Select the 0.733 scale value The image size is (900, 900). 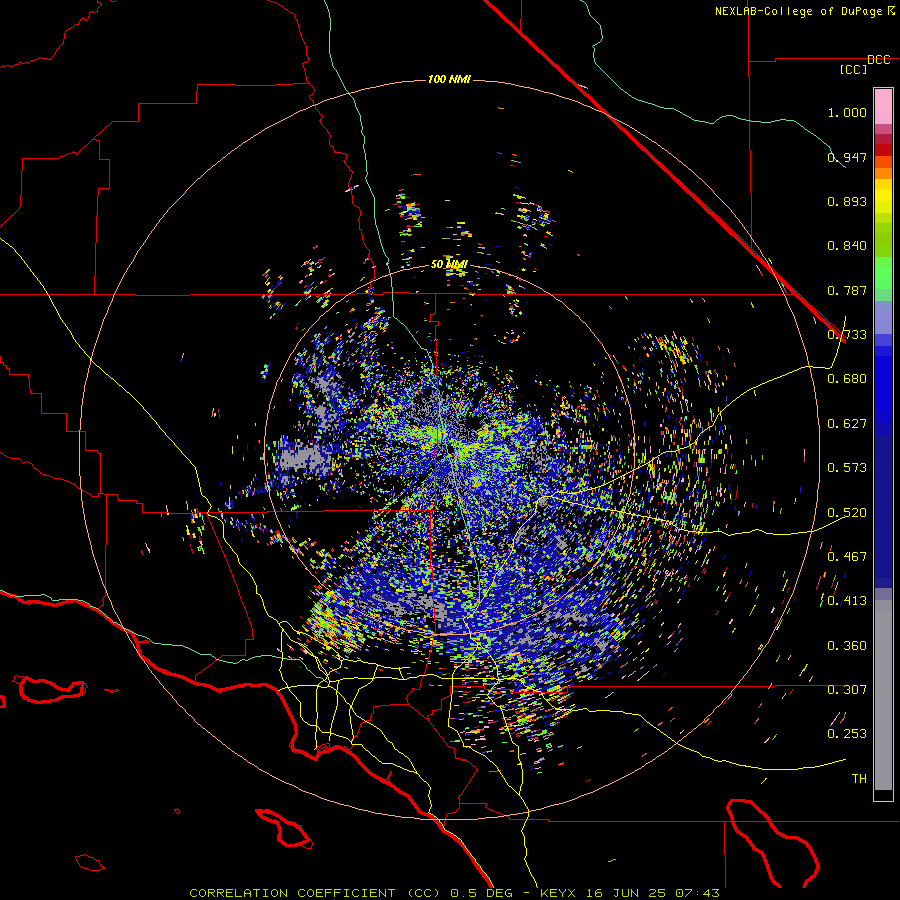847,335
